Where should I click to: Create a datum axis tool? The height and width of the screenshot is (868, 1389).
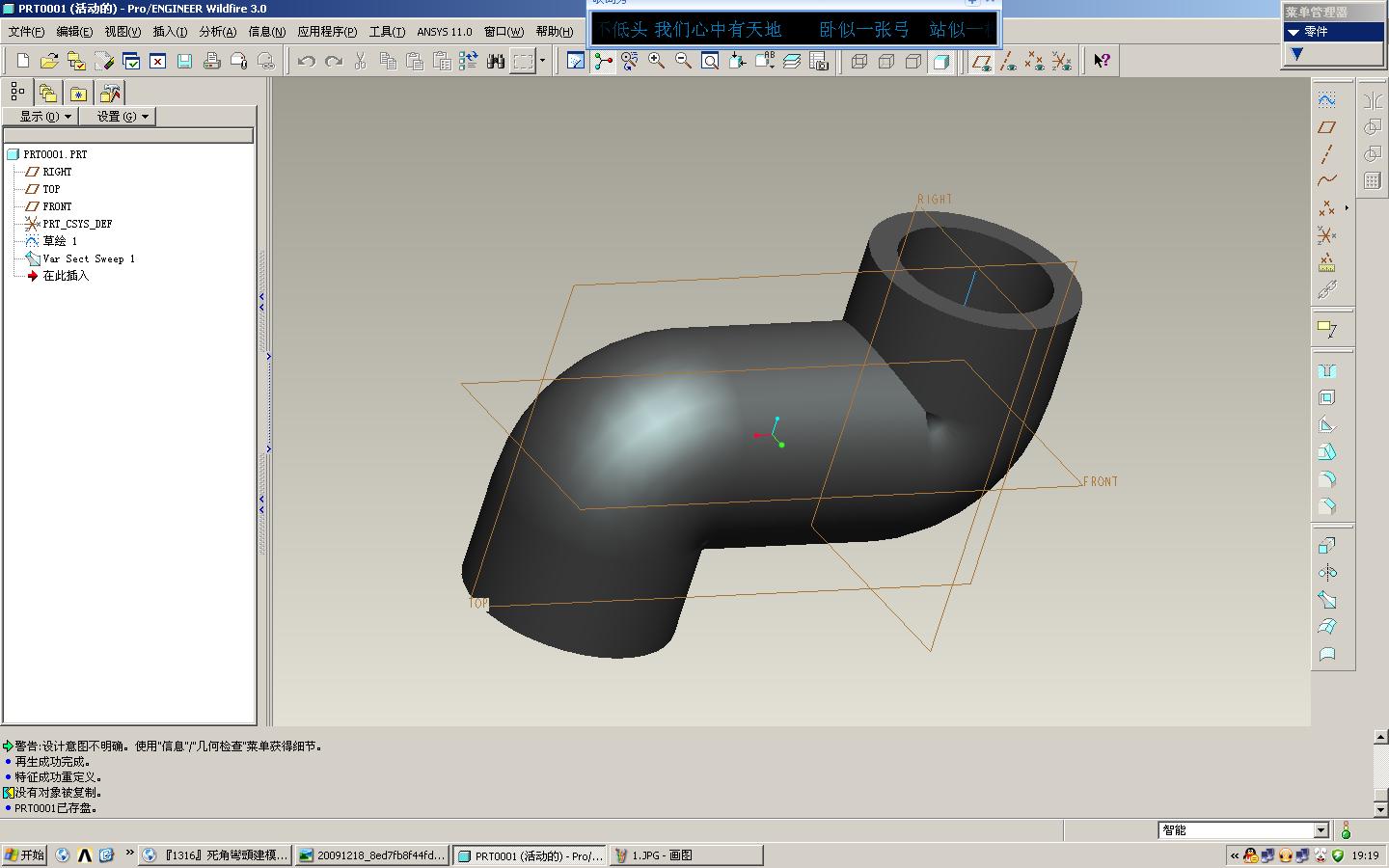click(1327, 154)
